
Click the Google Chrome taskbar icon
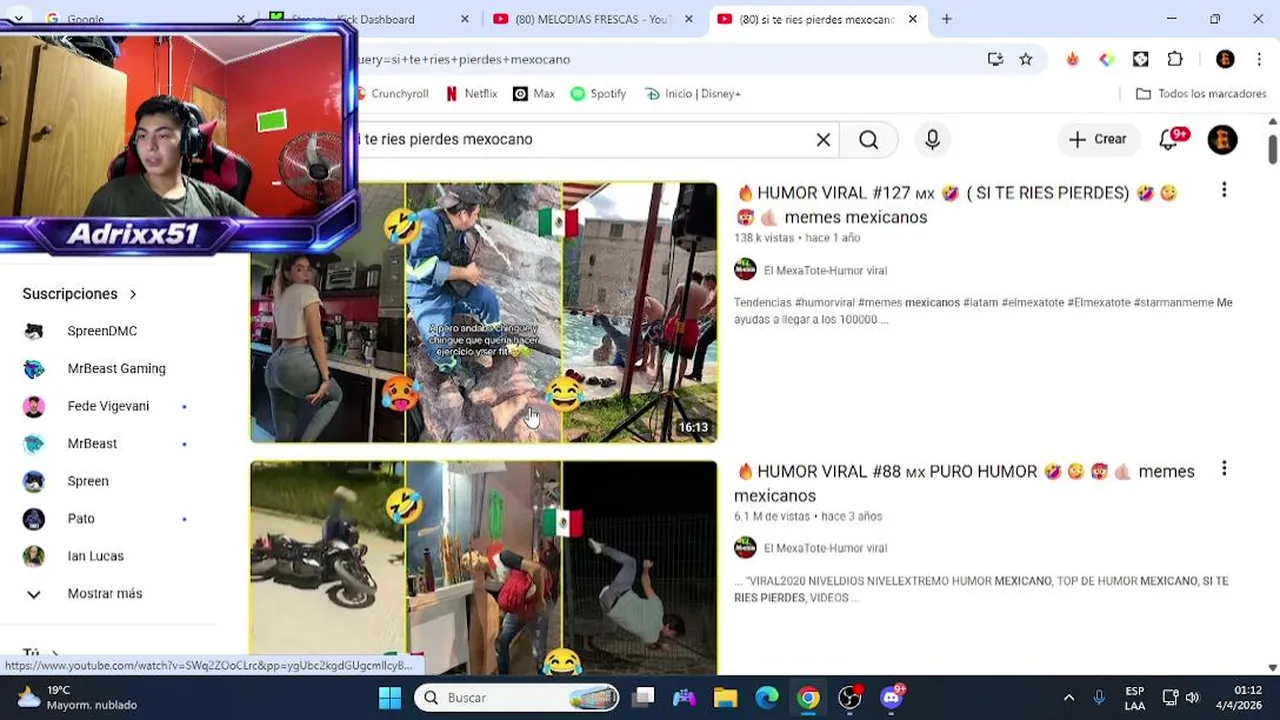[808, 697]
